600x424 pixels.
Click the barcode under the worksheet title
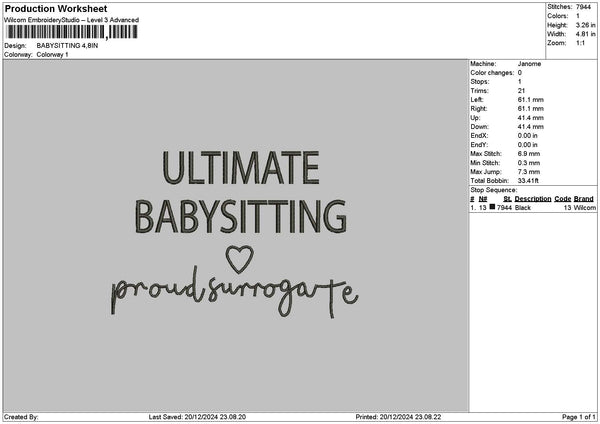[x=72, y=32]
